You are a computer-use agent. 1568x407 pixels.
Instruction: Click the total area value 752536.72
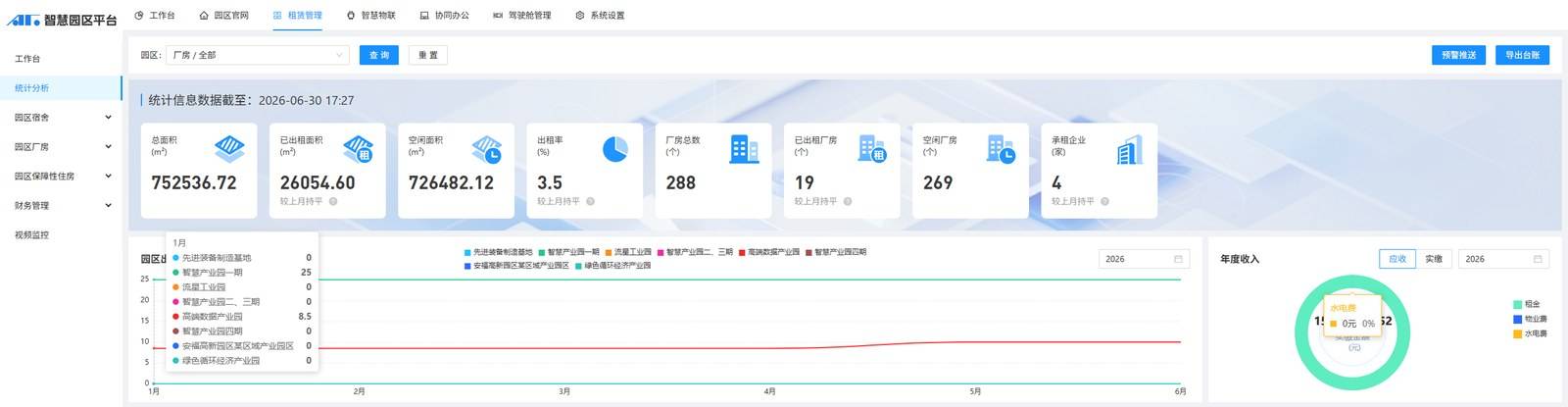point(194,182)
